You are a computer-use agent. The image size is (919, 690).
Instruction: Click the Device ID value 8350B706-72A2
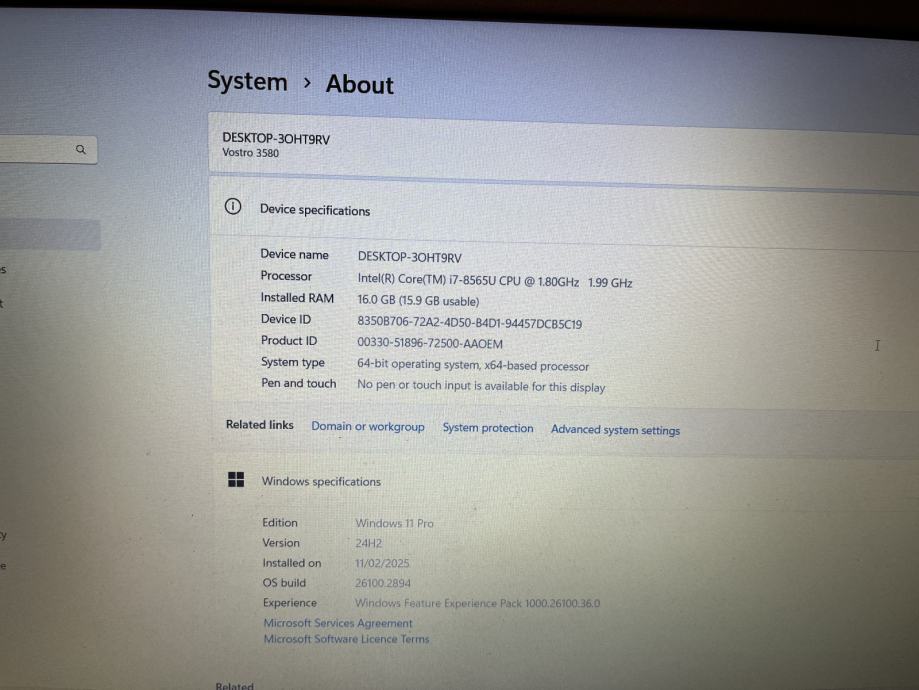tap(469, 323)
